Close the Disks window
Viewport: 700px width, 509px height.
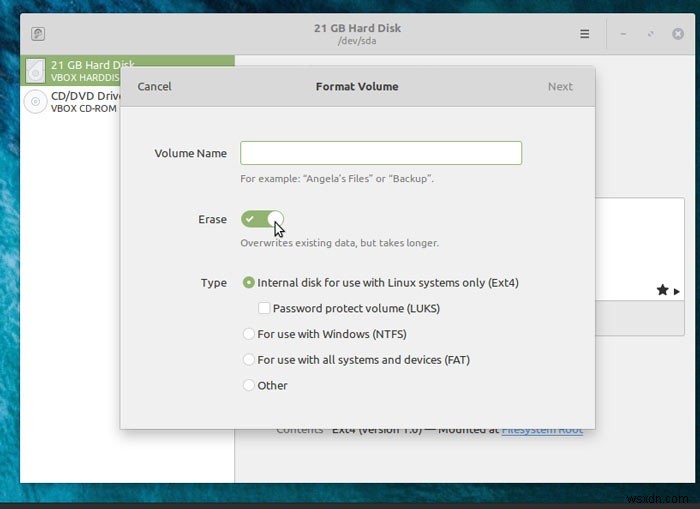click(x=678, y=34)
